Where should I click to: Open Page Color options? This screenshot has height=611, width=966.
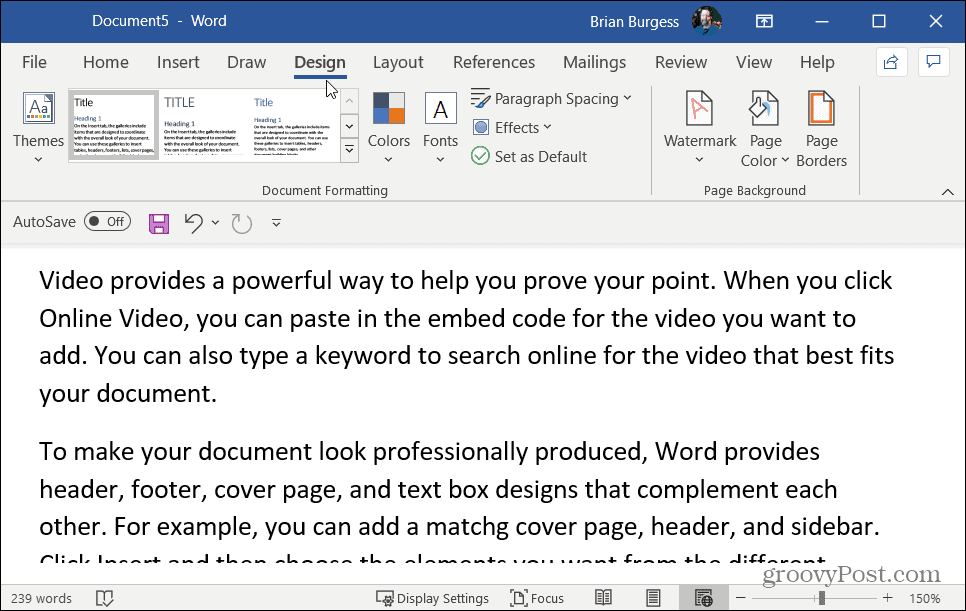765,129
